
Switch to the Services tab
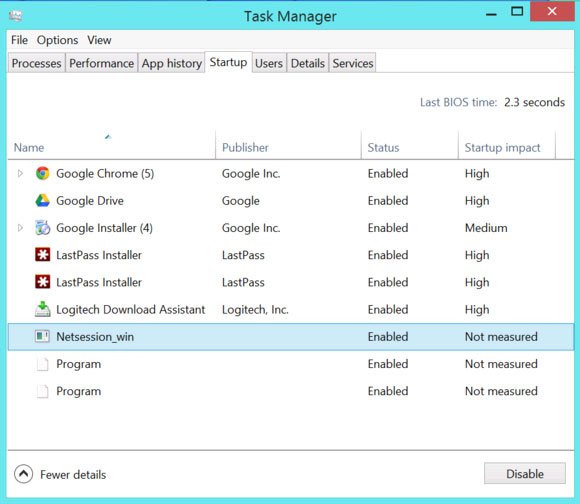coord(353,63)
